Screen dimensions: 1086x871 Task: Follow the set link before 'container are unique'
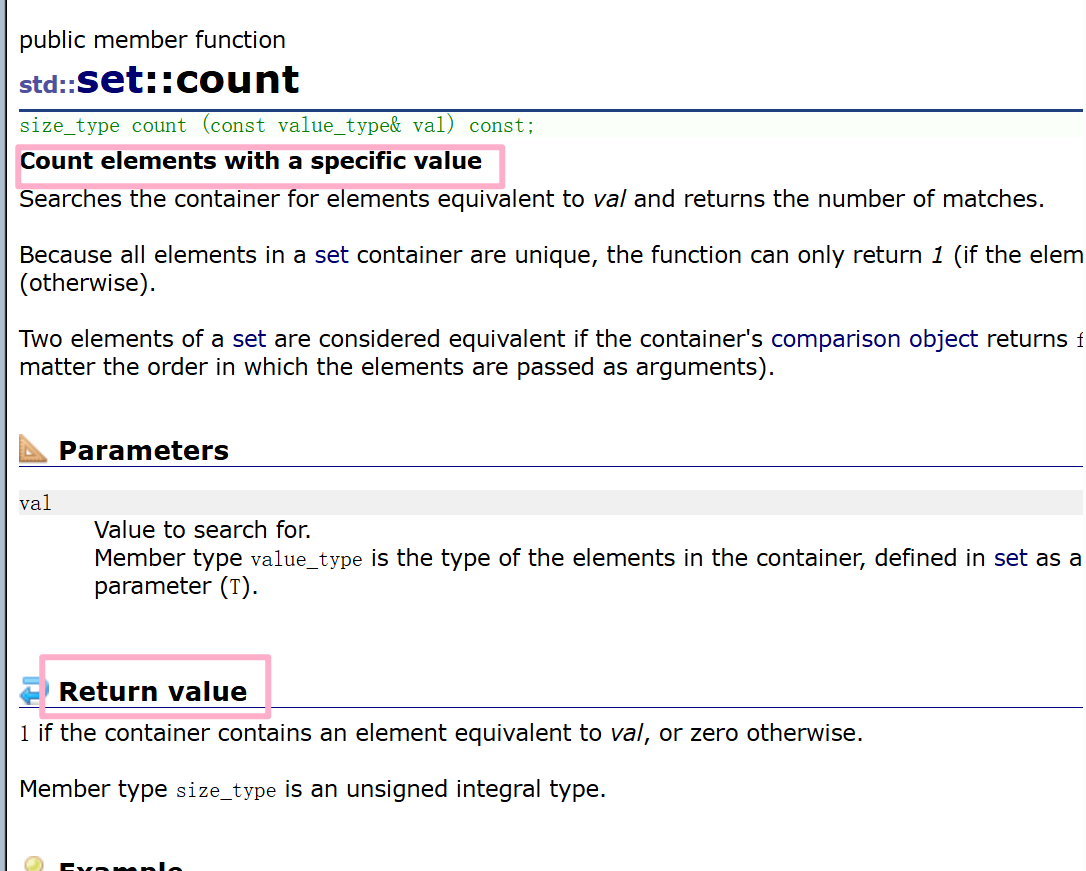pyautogui.click(x=331, y=255)
